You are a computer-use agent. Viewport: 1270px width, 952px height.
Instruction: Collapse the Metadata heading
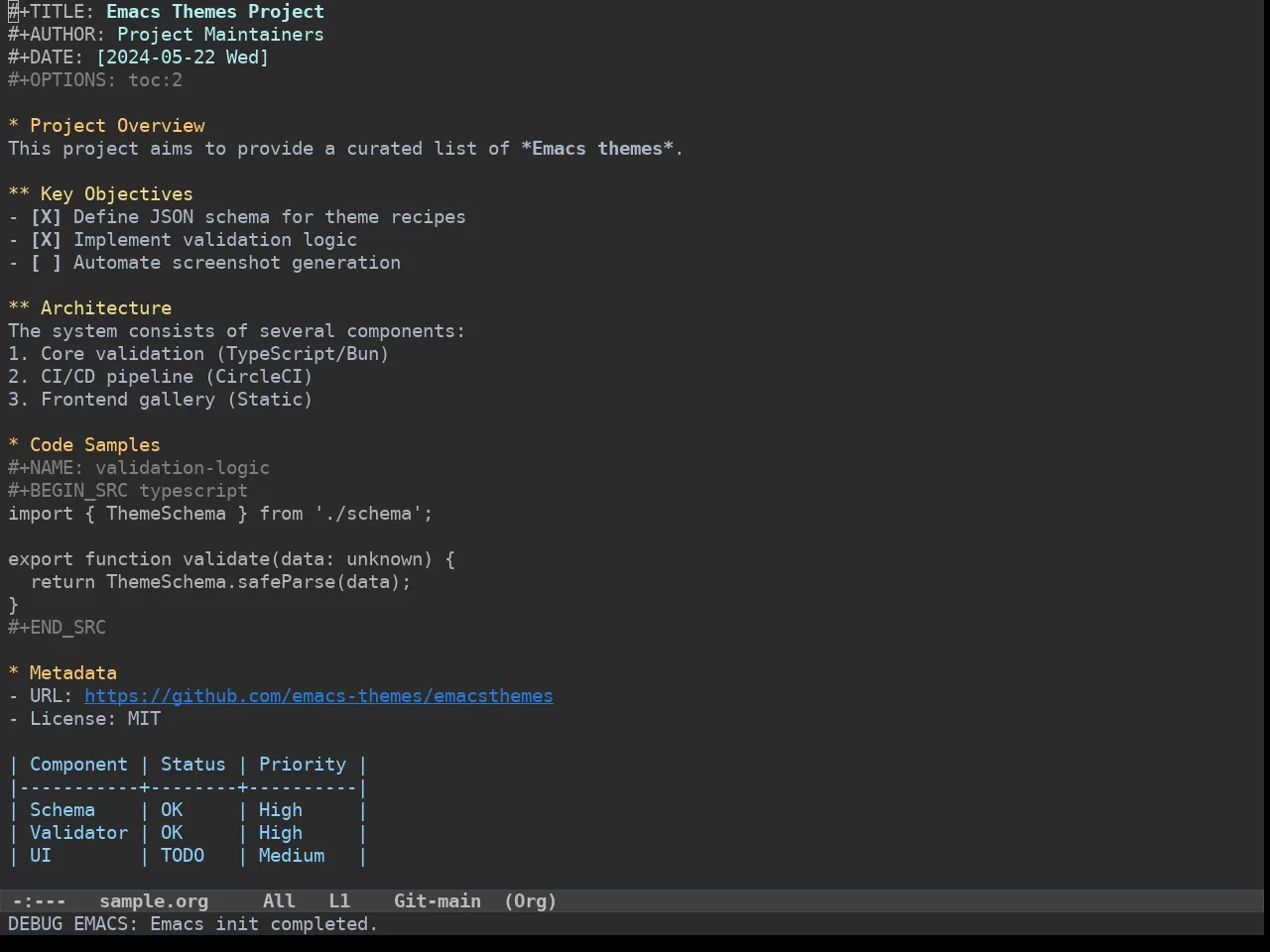(x=63, y=673)
